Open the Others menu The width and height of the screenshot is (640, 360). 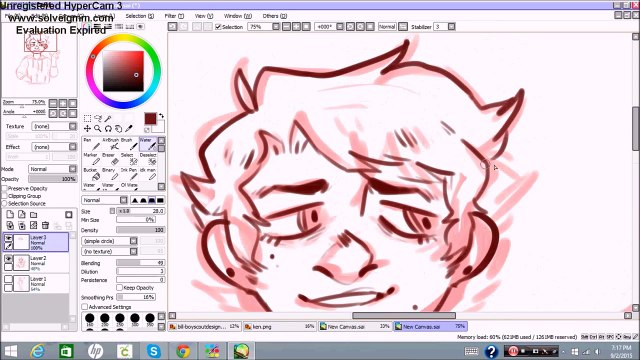tap(275, 16)
